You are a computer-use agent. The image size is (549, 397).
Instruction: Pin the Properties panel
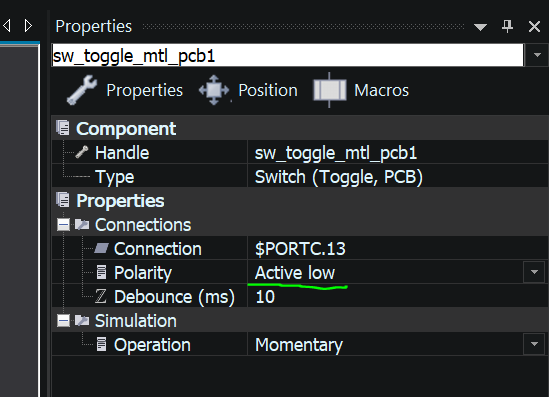tap(507, 26)
